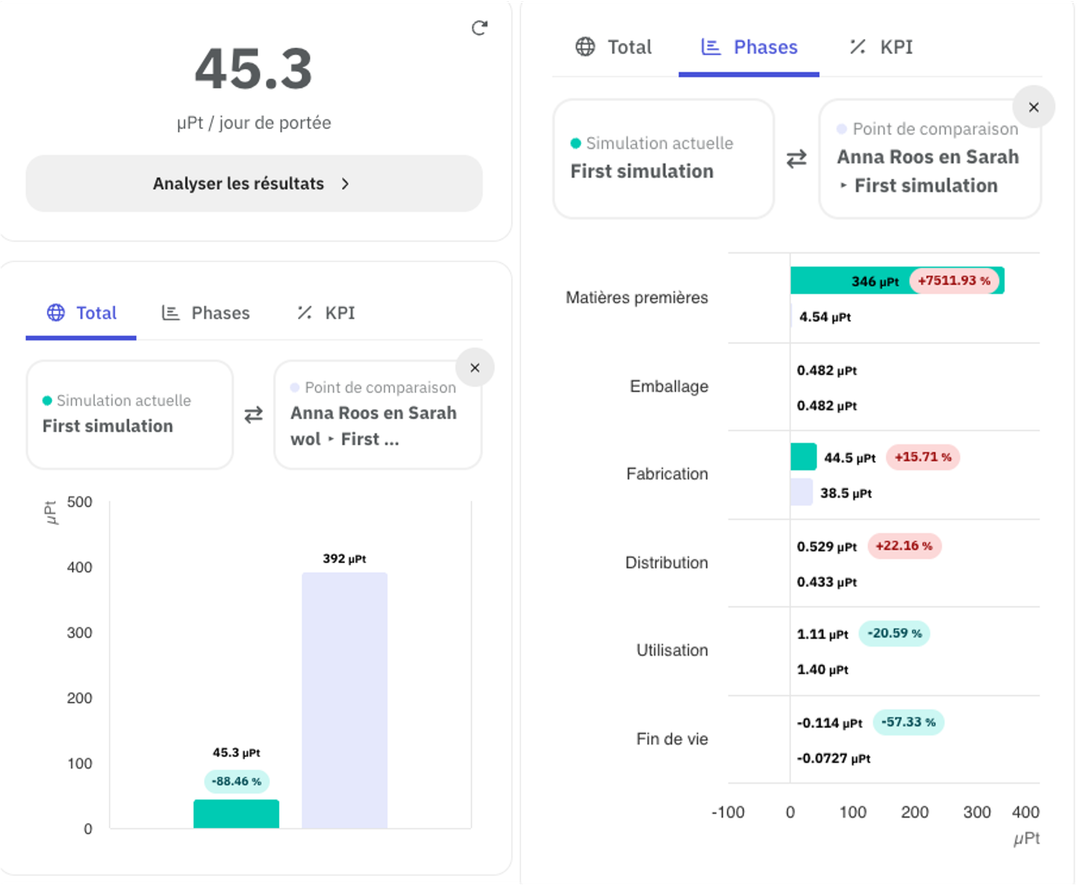Screen dimensions: 1080x885
Task: Switch to Total tab in right panel
Action: [614, 47]
